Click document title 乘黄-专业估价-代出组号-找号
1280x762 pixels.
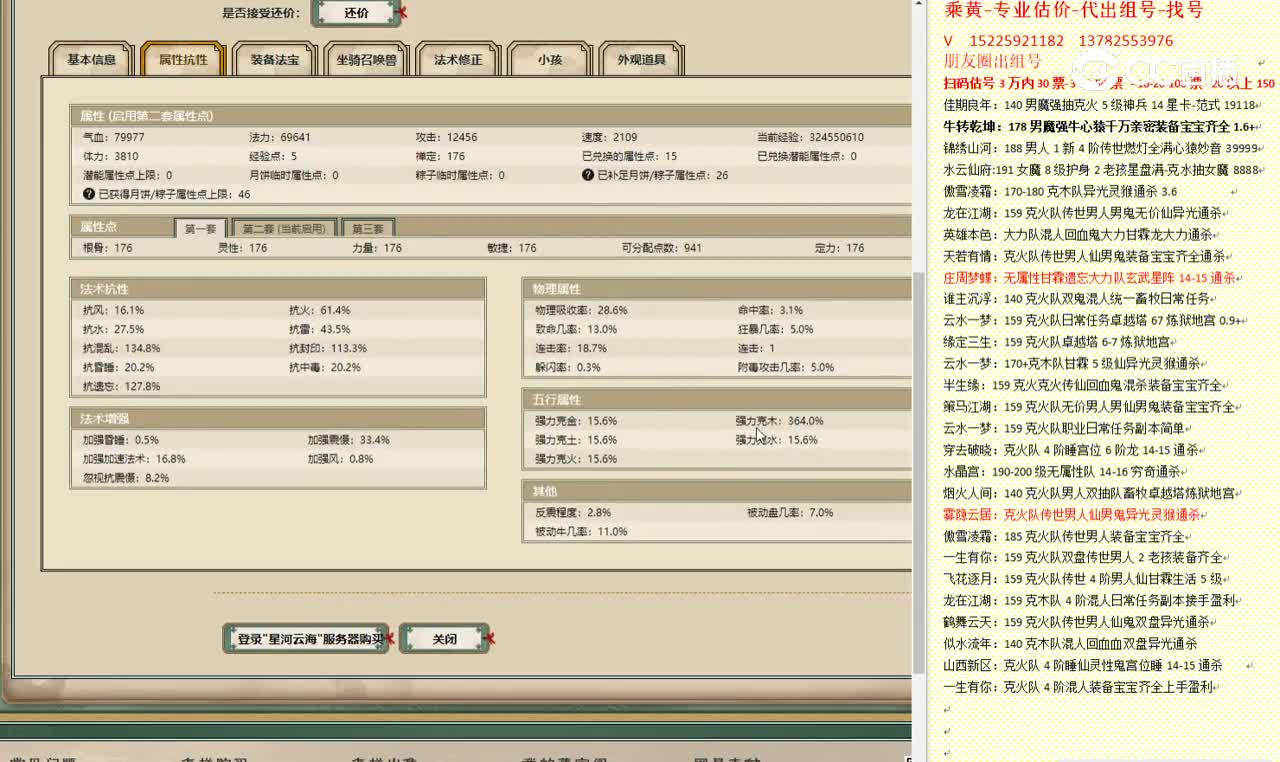[1073, 11]
